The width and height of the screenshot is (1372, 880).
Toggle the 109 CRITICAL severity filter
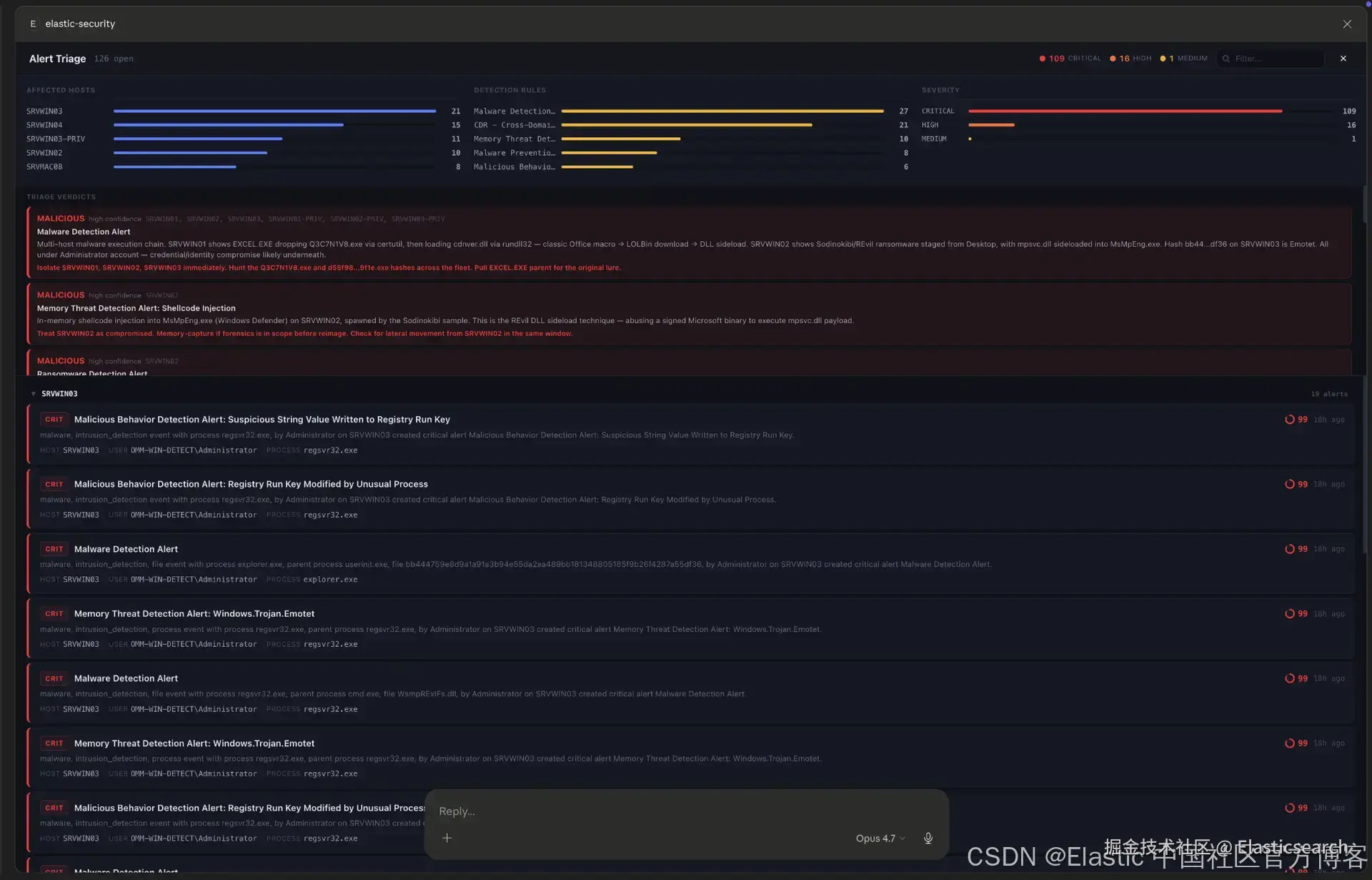[x=1070, y=59]
